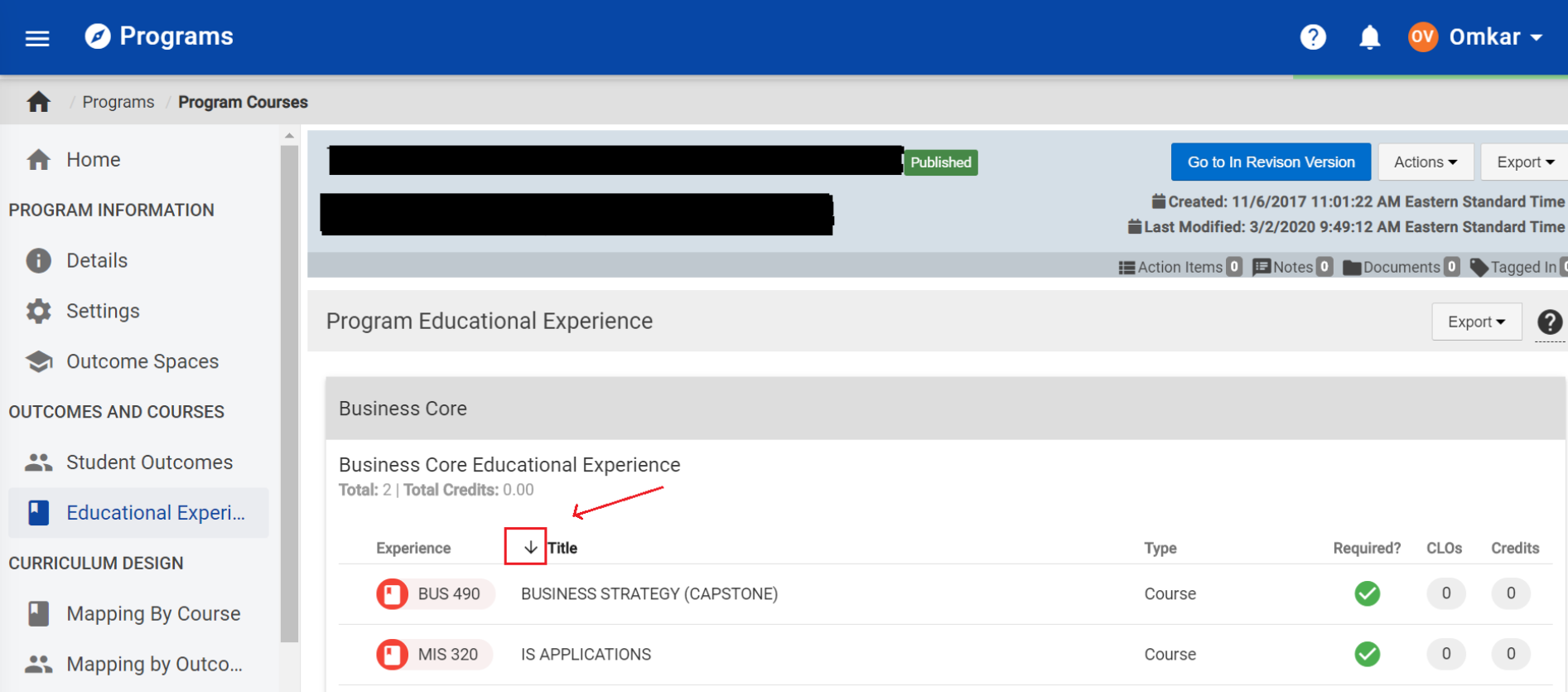Image resolution: width=1568 pixels, height=692 pixels.
Task: Click the Tagged In tag icon
Action: (x=1479, y=268)
